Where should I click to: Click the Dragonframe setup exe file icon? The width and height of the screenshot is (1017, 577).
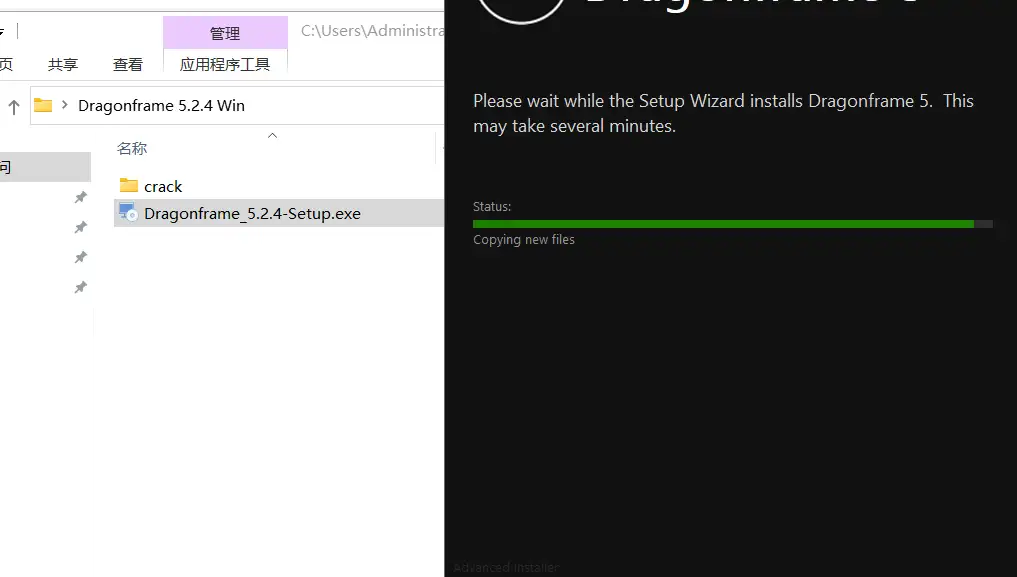128,213
